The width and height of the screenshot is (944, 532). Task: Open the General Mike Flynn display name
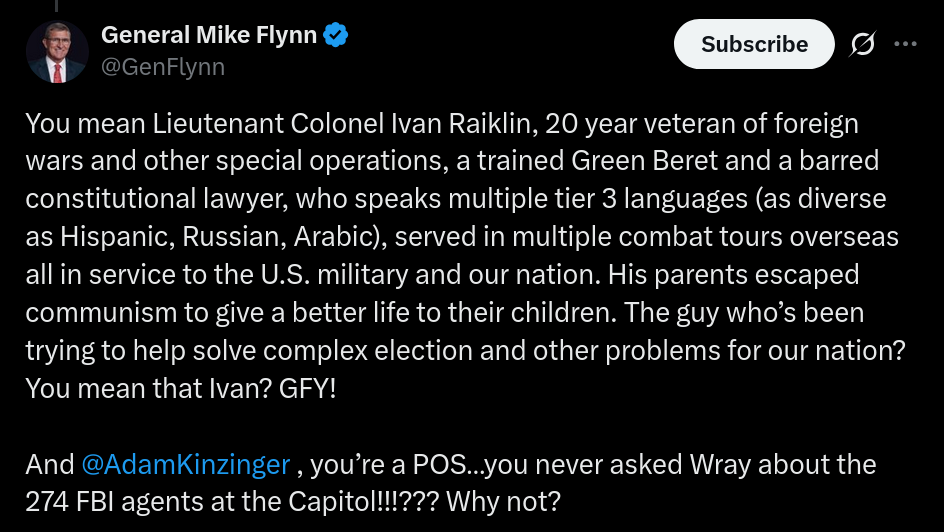(209, 36)
